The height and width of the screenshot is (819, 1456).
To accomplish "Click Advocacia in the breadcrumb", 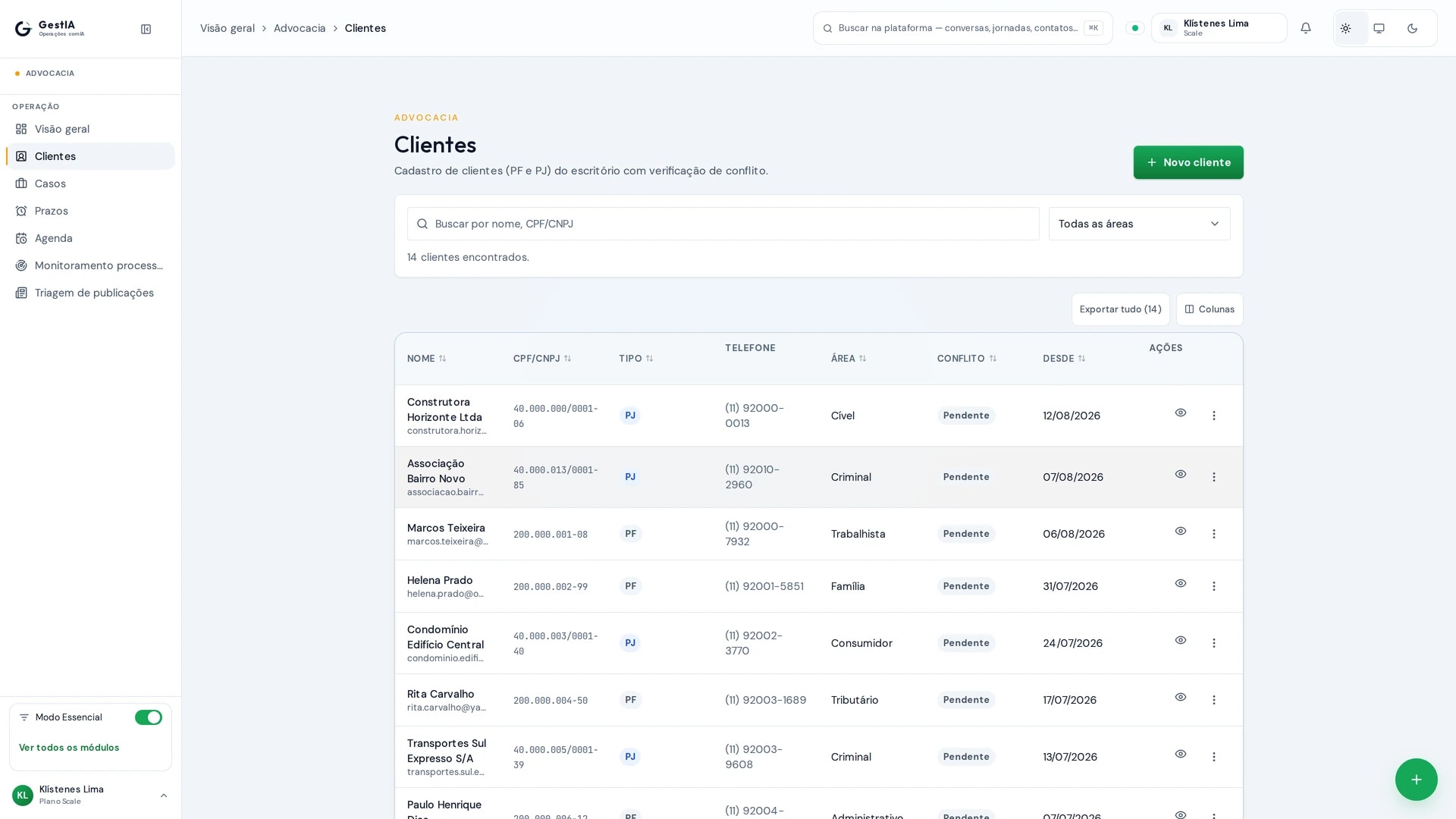I will point(300,28).
